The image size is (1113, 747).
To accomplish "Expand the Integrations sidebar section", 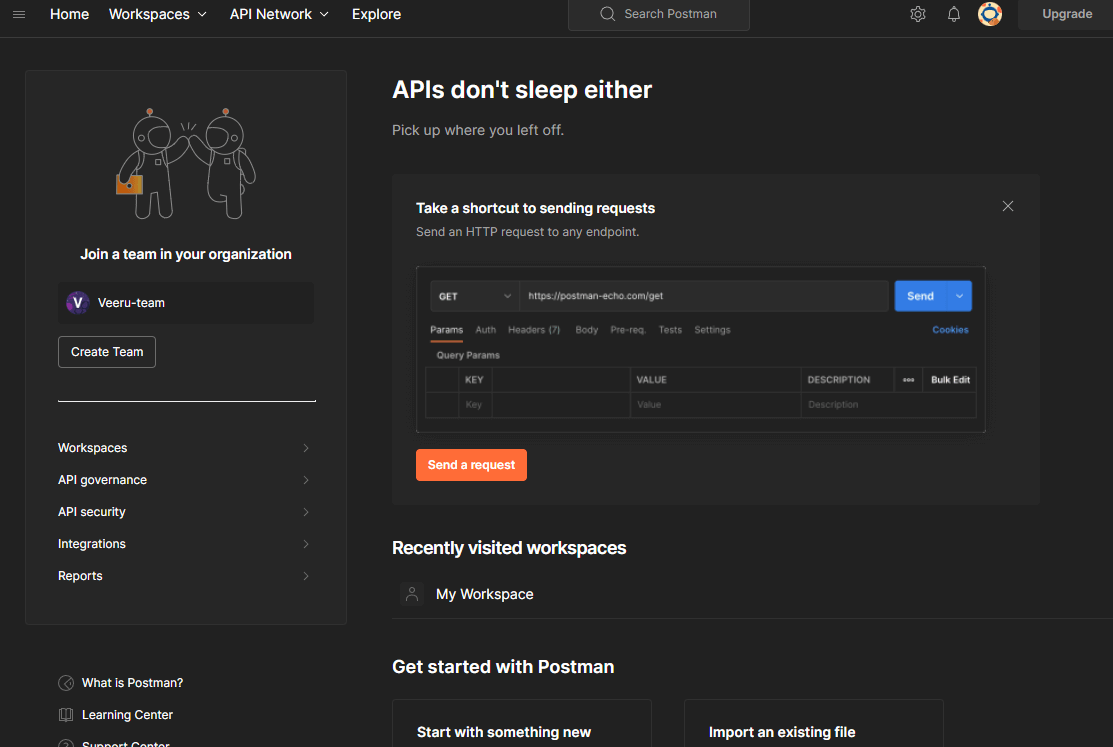I will [185, 544].
